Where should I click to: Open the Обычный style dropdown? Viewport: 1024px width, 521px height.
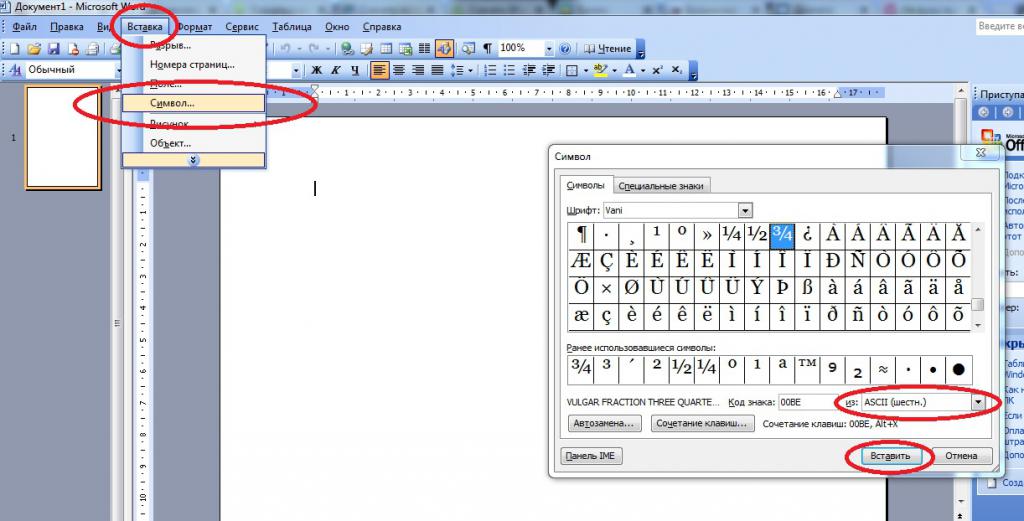120,70
